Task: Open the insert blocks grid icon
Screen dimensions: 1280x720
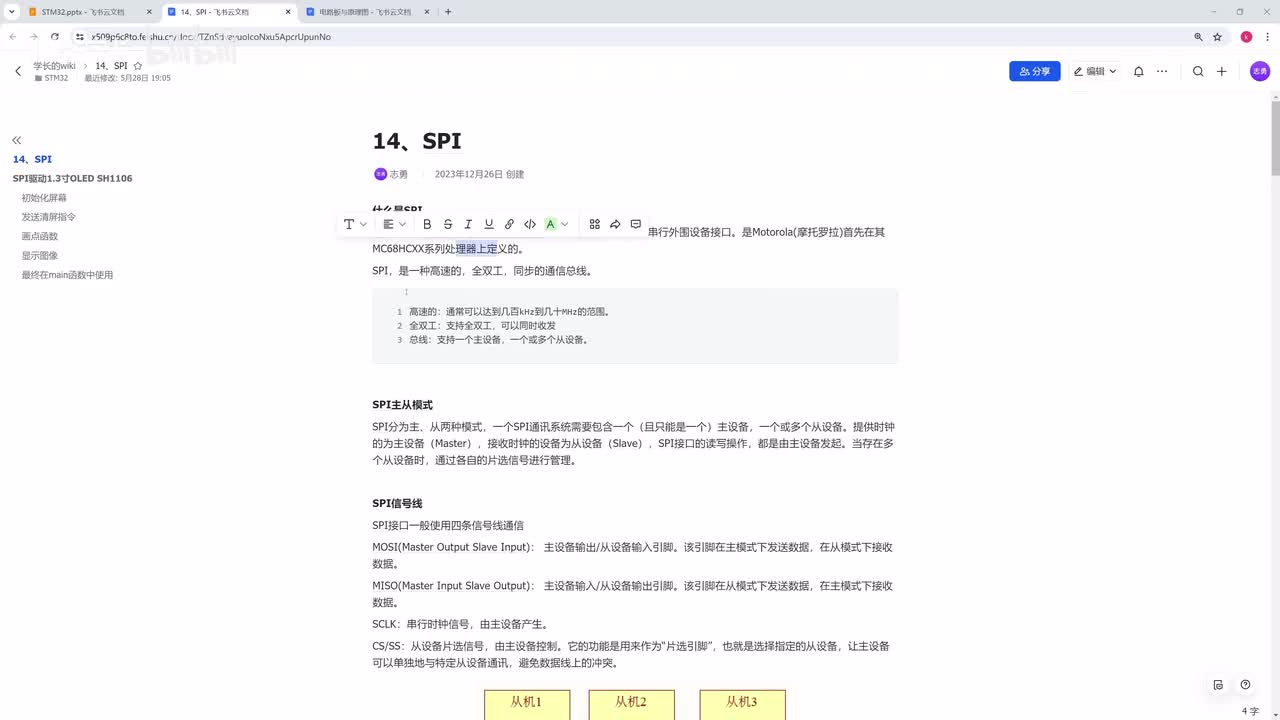Action: point(594,224)
